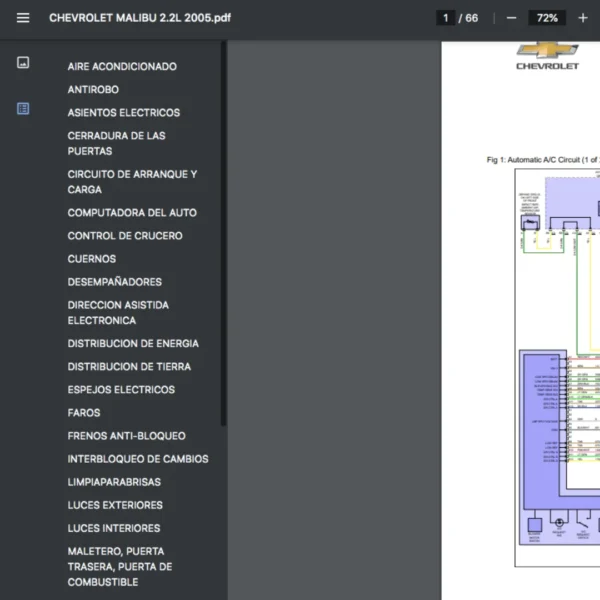
Task: Show document outline view in sidebar
Action: click(x=23, y=109)
